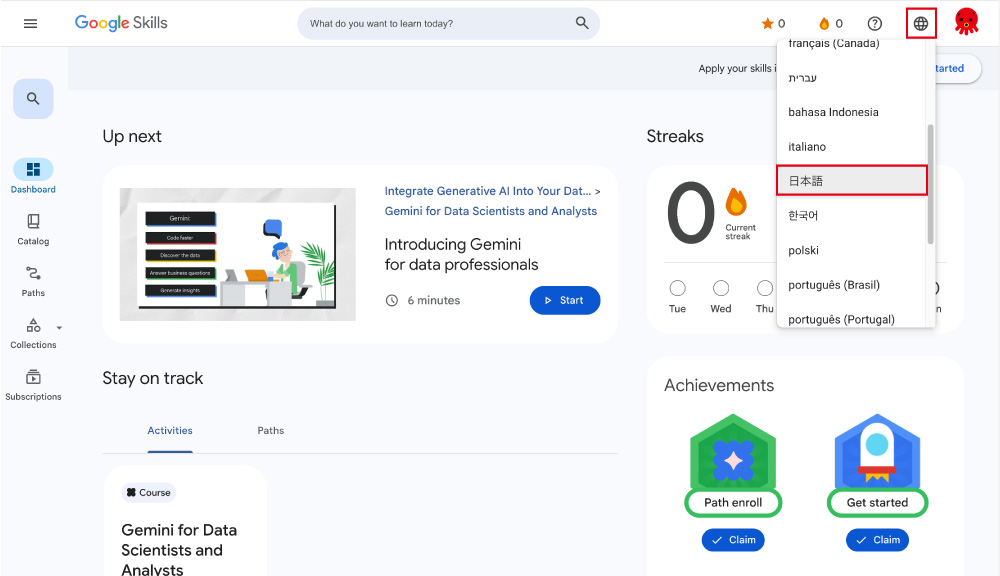
Task: Open Subscriptions from the sidebar
Action: click(x=33, y=384)
